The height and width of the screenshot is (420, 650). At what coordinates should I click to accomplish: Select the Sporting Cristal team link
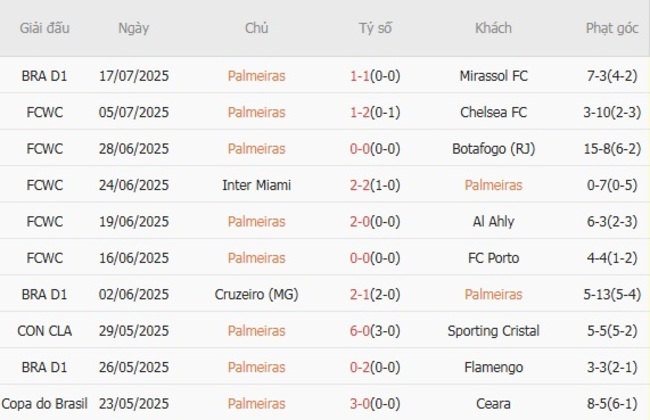coord(493,331)
